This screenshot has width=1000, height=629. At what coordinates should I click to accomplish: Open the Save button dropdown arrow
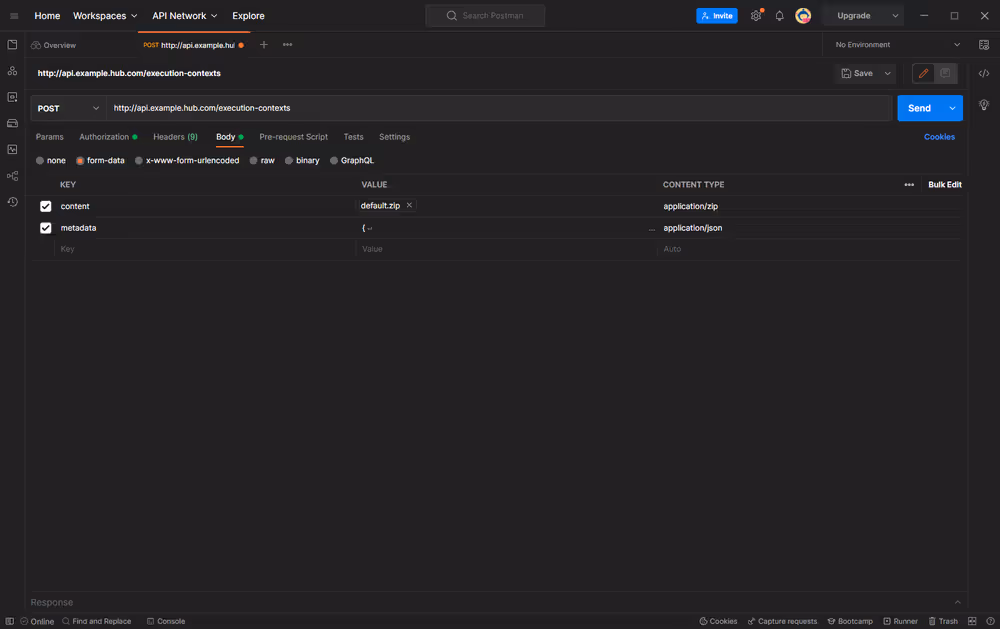click(x=886, y=73)
